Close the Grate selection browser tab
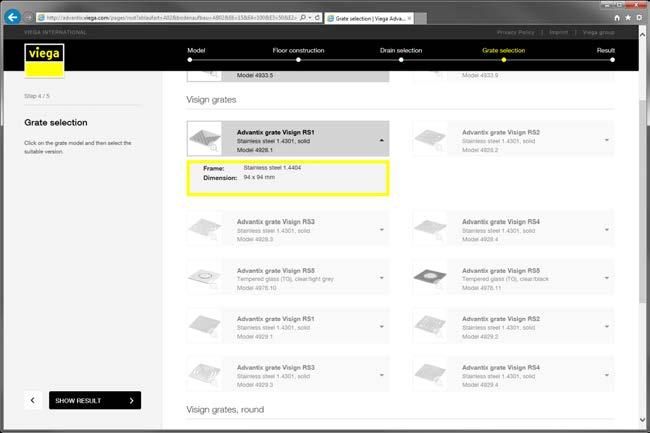This screenshot has height=433, width=650. 409,18
